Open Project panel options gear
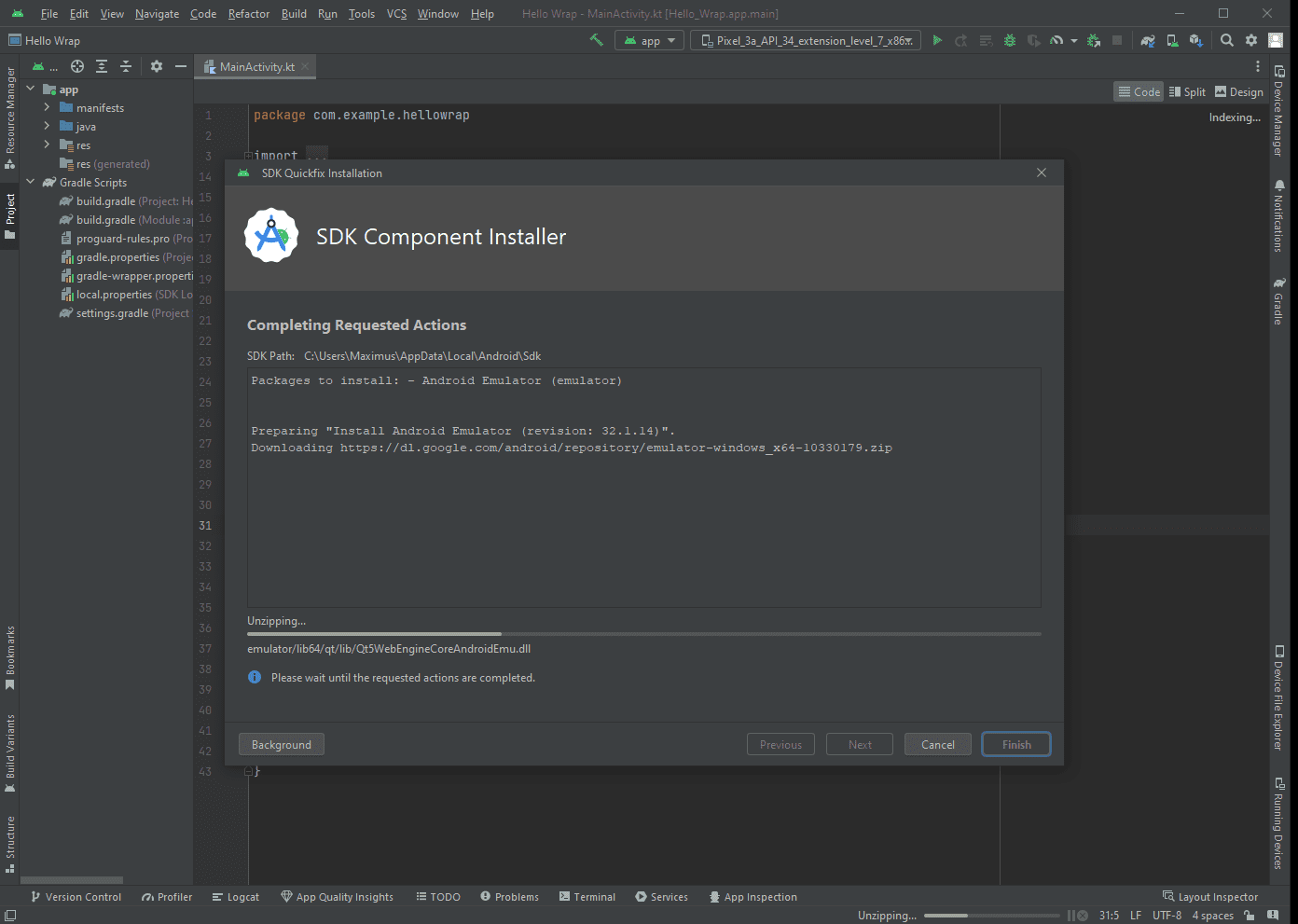 157,66
